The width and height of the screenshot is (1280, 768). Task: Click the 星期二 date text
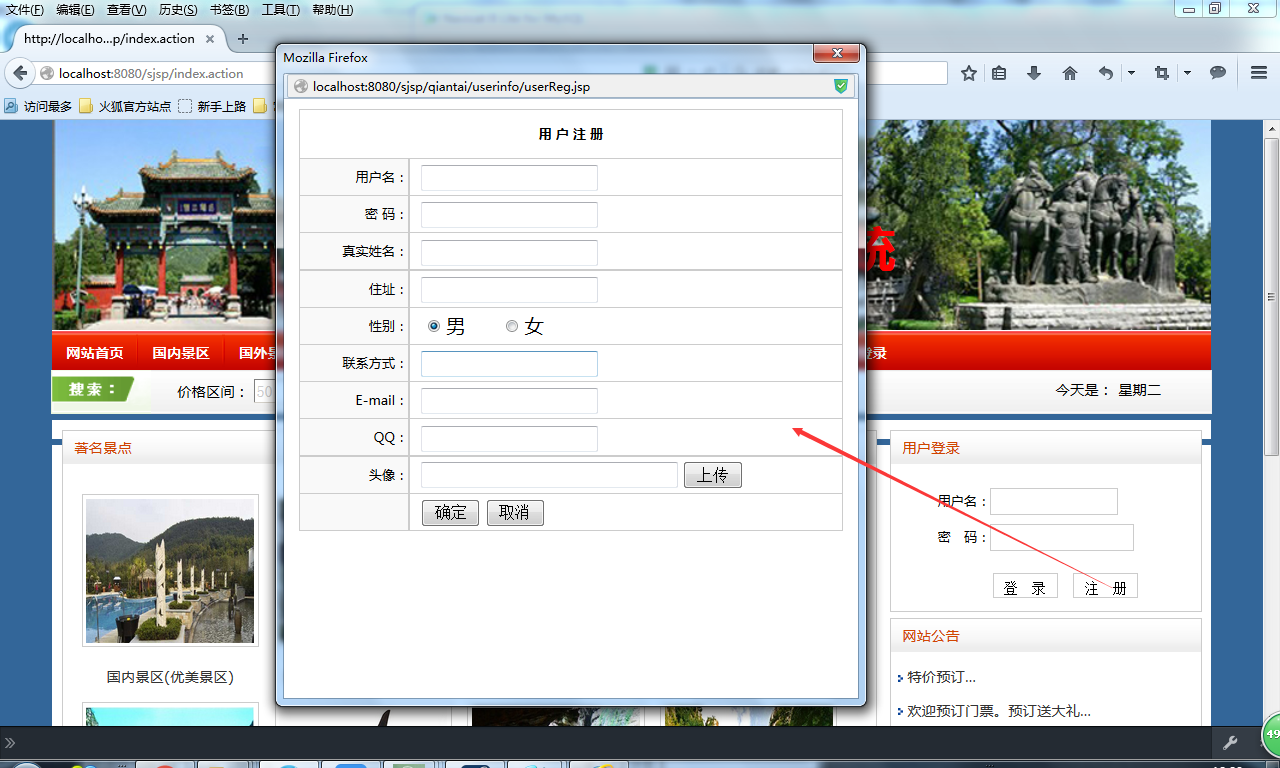click(1139, 390)
